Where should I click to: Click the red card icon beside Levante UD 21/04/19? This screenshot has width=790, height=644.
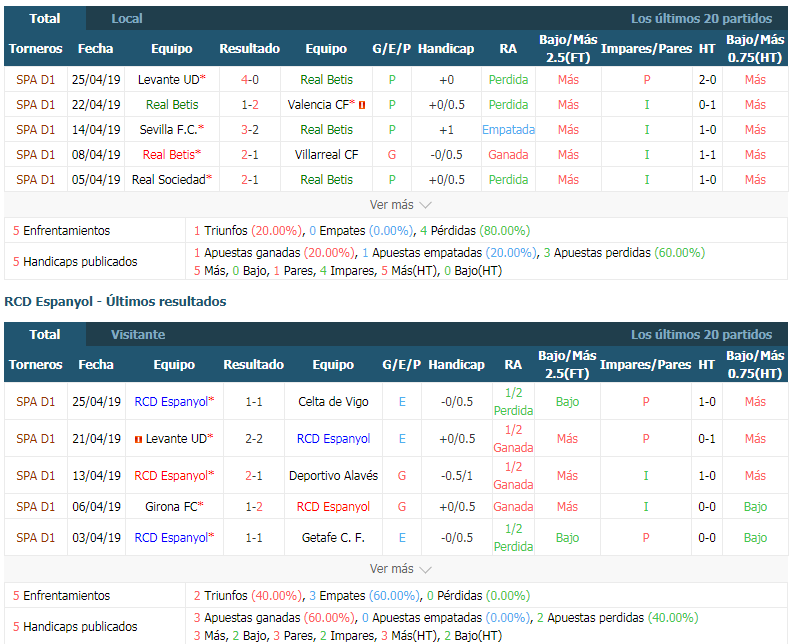point(139,439)
